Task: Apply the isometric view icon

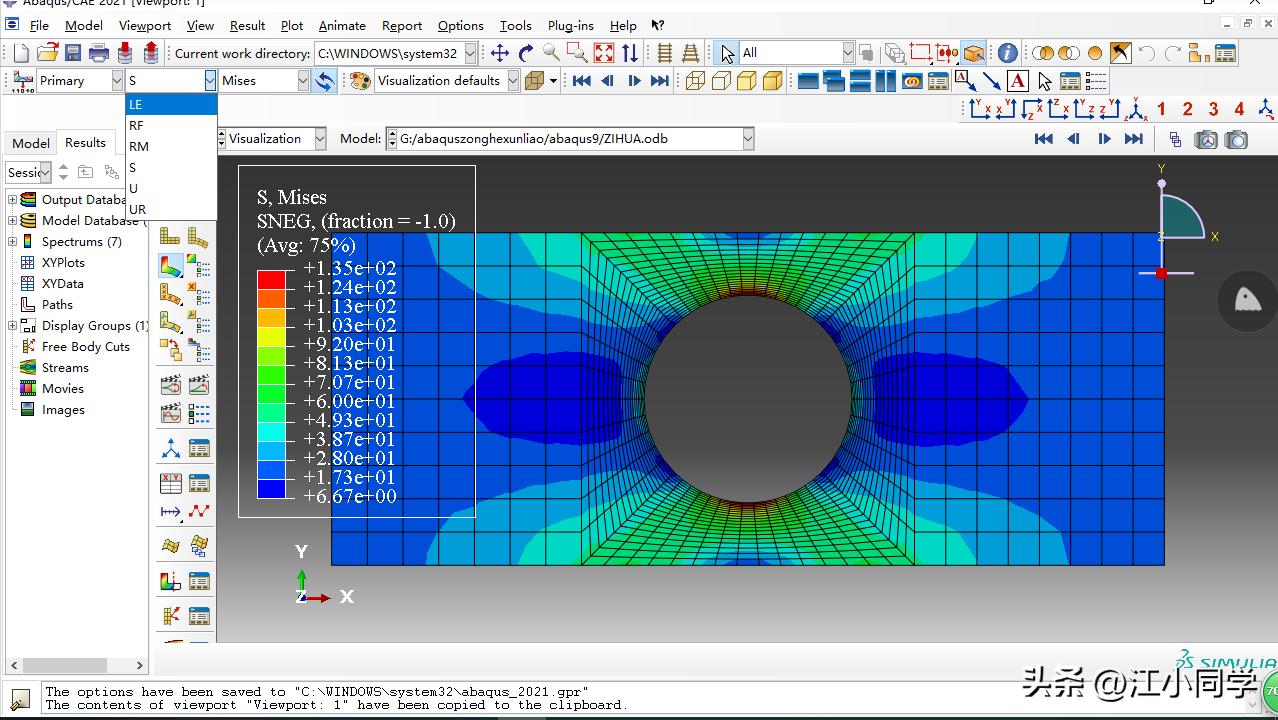Action: (1137, 109)
